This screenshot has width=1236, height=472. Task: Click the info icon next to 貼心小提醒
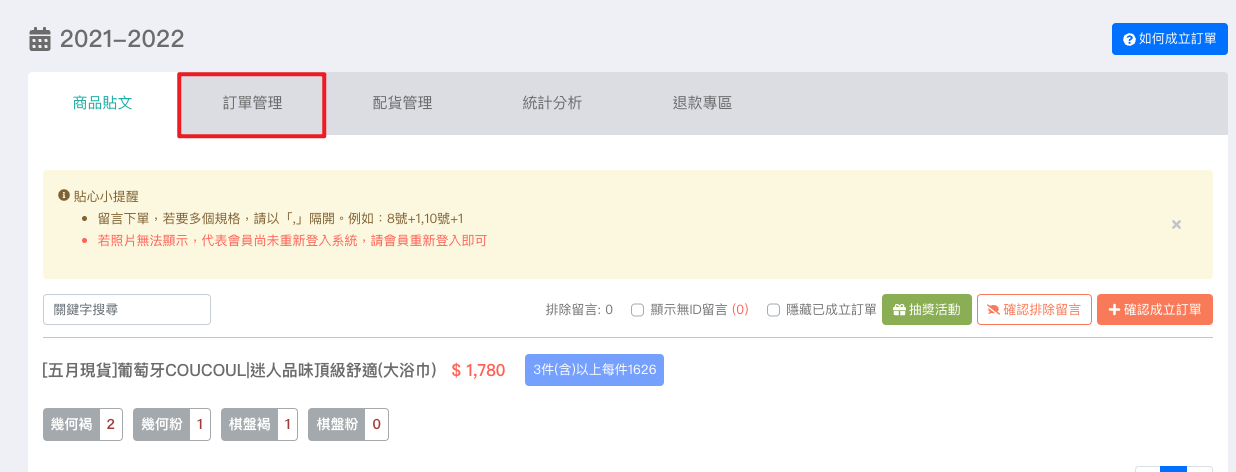click(63, 196)
